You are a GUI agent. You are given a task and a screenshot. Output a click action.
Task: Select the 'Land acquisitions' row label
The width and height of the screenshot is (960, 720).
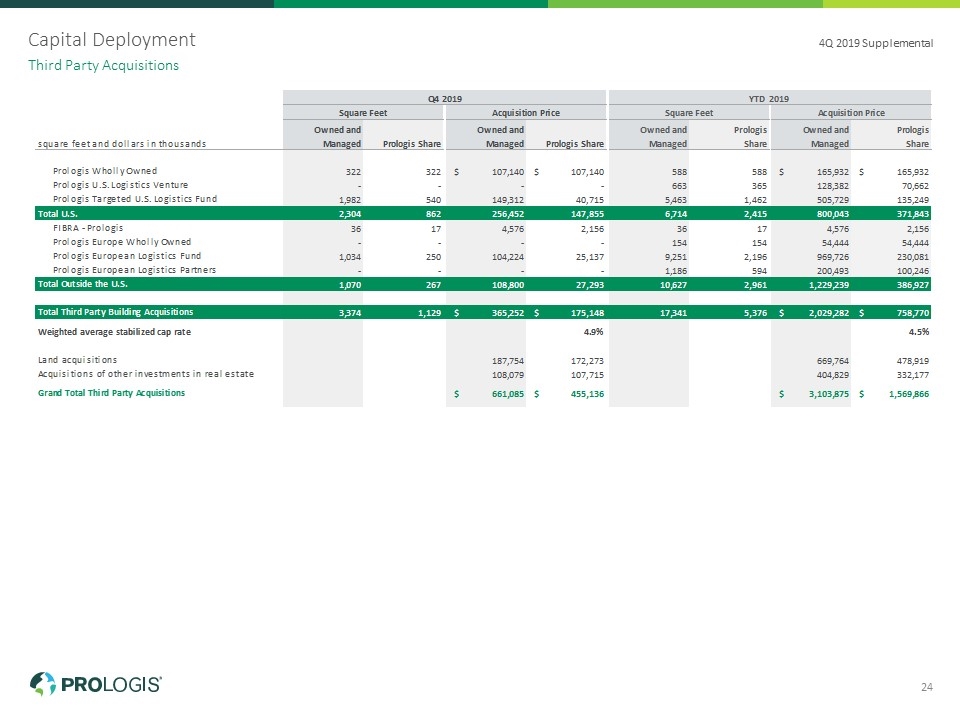click(x=77, y=360)
